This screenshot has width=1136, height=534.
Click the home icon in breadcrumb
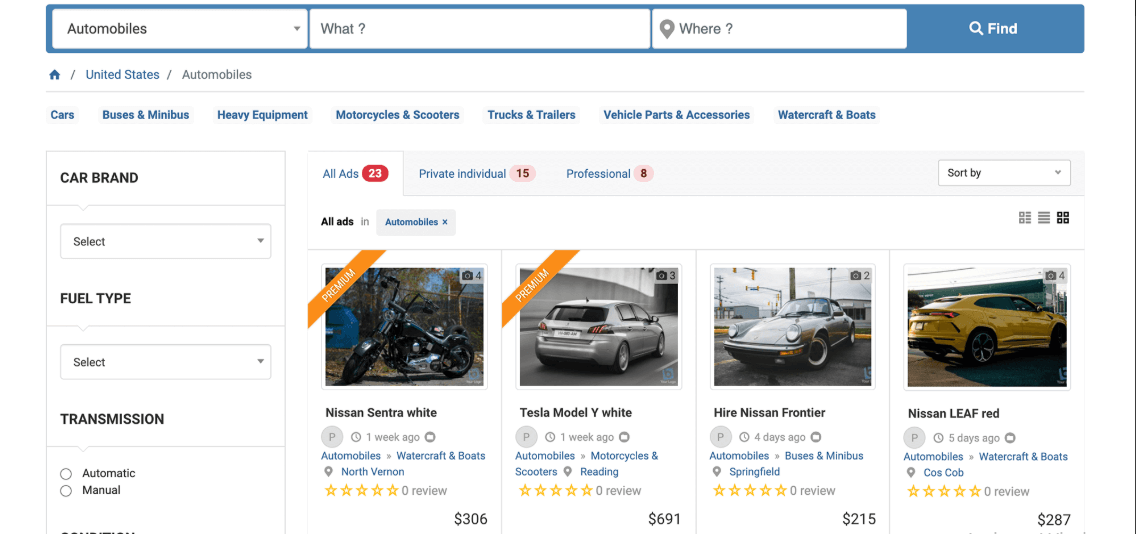[x=54, y=75]
